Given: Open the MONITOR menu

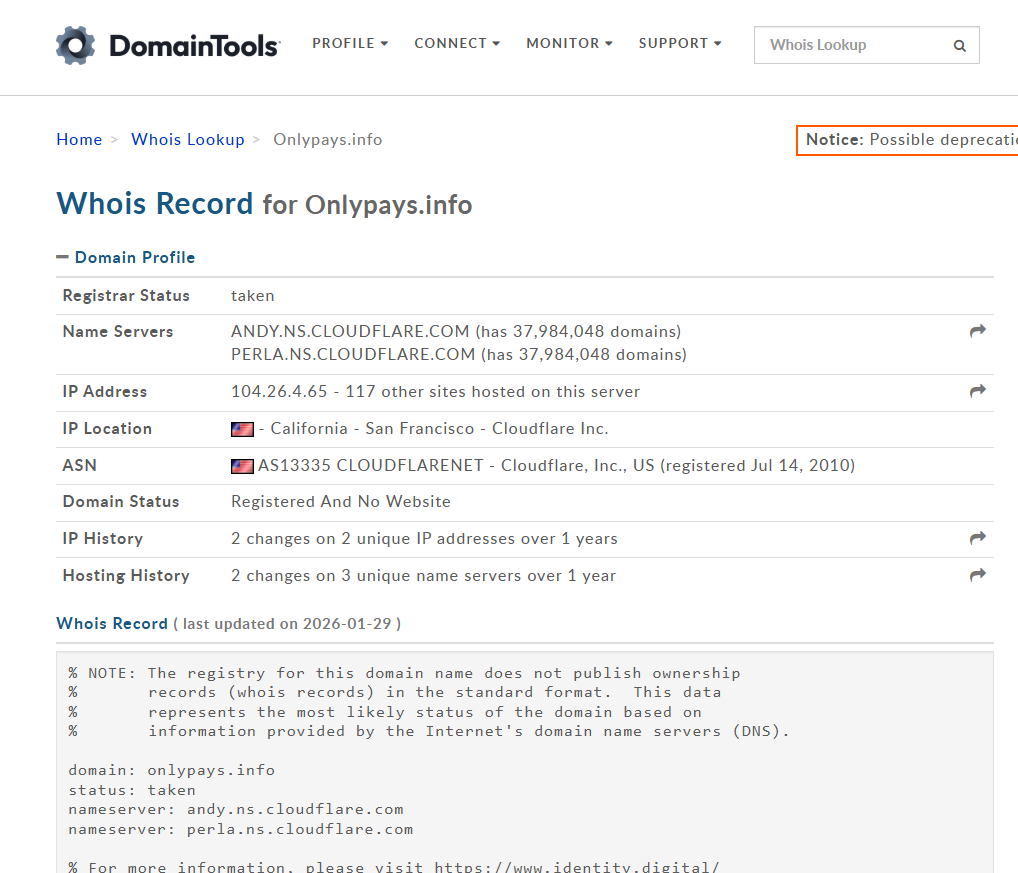Looking at the screenshot, I should (x=569, y=44).
